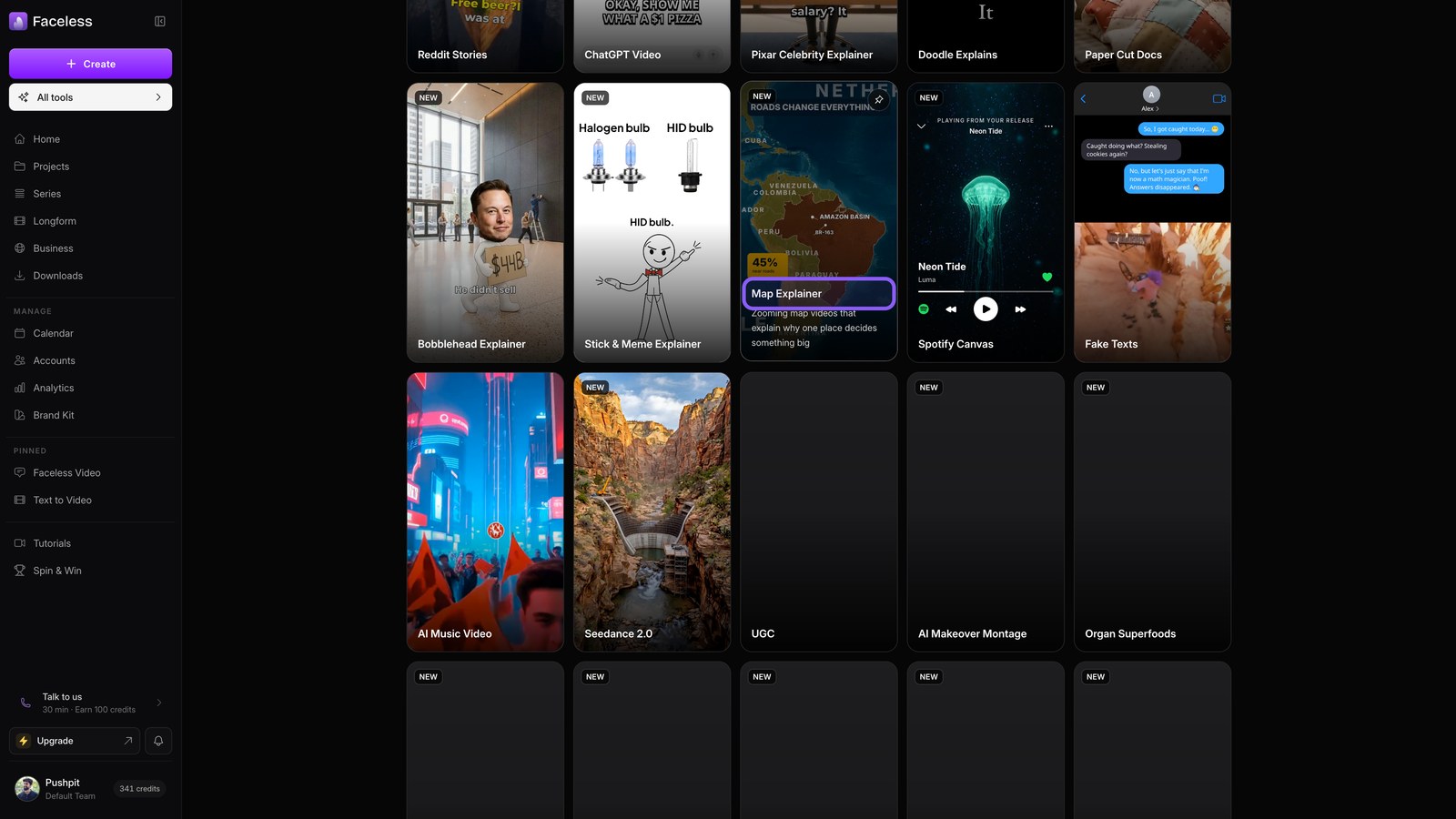Click the Analytics chart icon
Image resolution: width=1456 pixels, height=819 pixels.
(20, 388)
